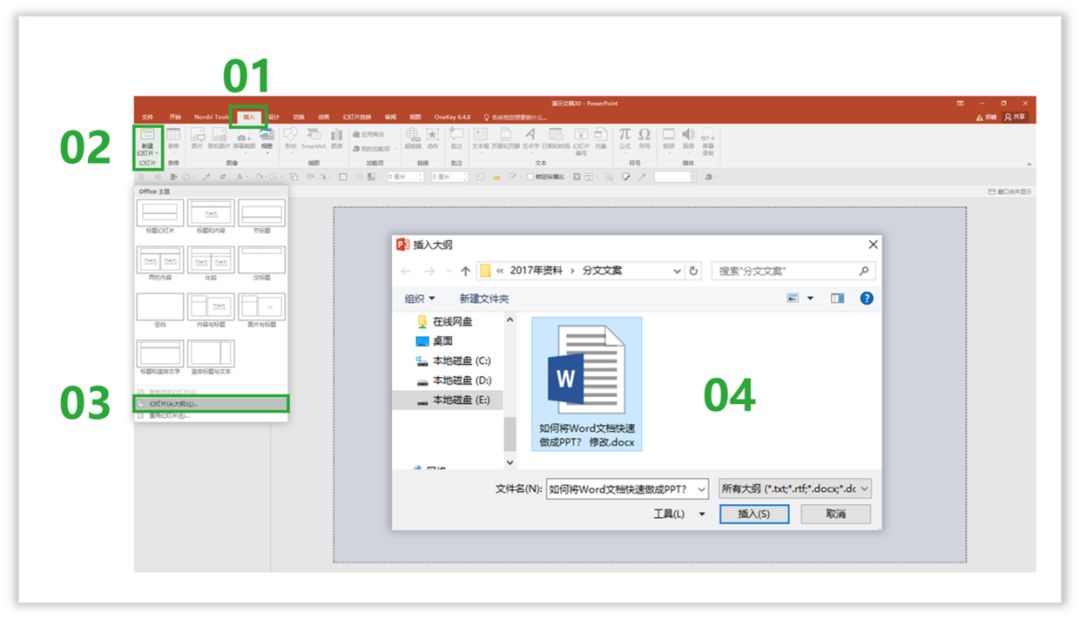Image resolution: width=1080 pixels, height=619 pixels.
Task: Click the Symbol (符号) omega icon
Action: coord(644,138)
